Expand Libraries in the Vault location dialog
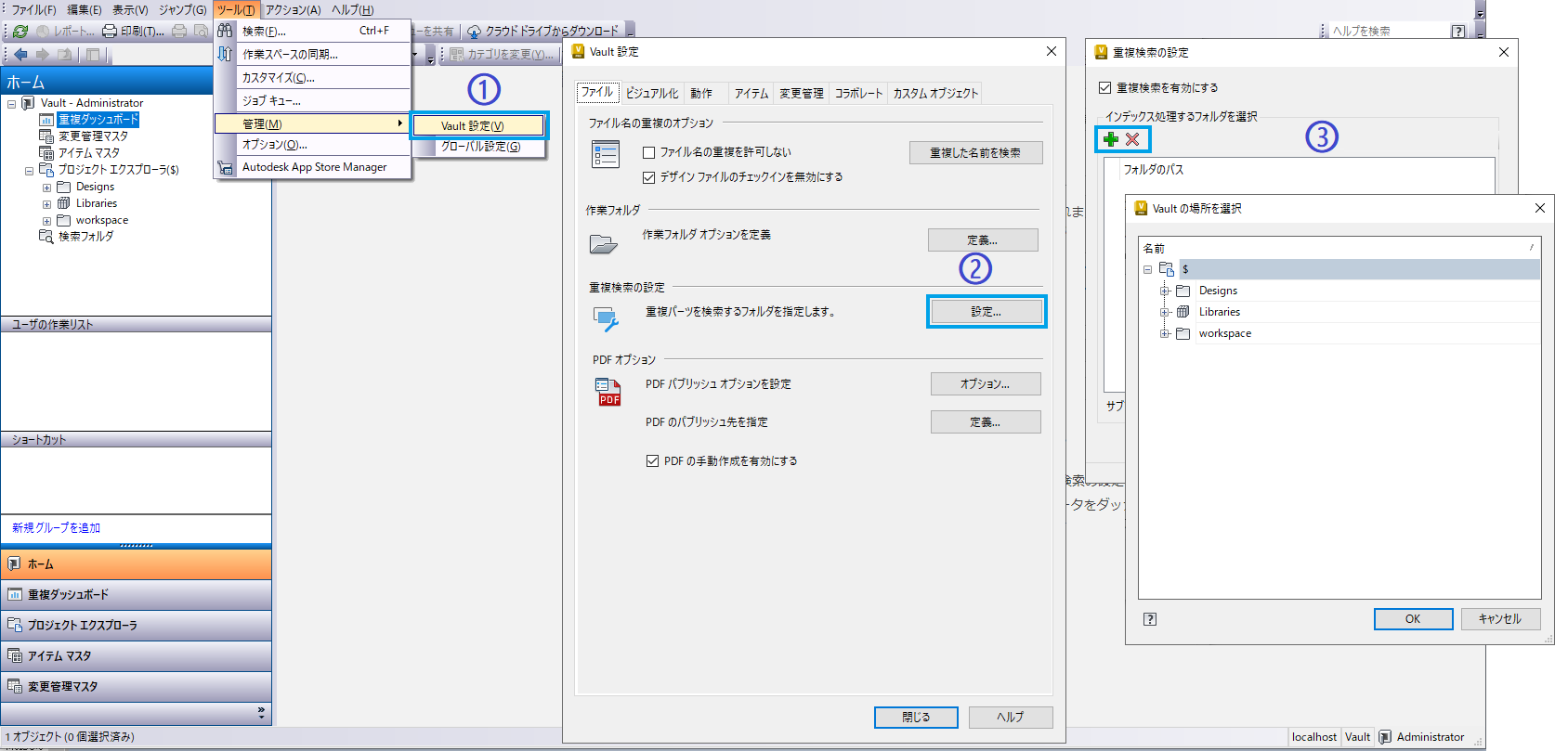This screenshot has height=751, width=1568. coord(1165,312)
